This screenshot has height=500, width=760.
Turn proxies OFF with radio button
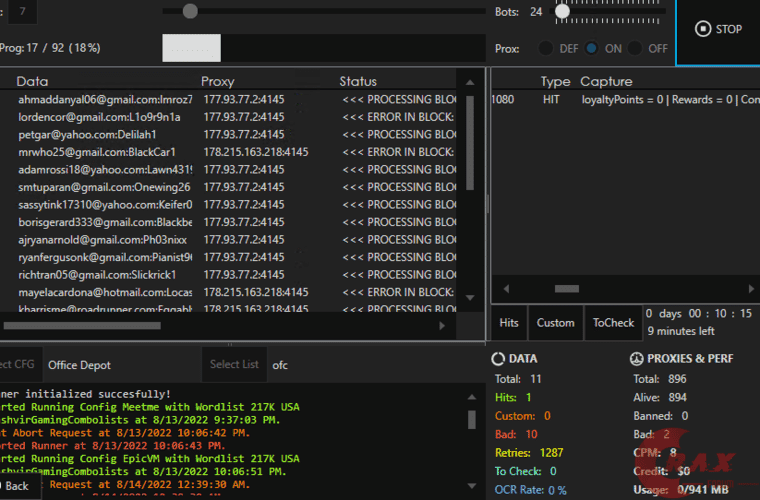pyautogui.click(x=636, y=48)
